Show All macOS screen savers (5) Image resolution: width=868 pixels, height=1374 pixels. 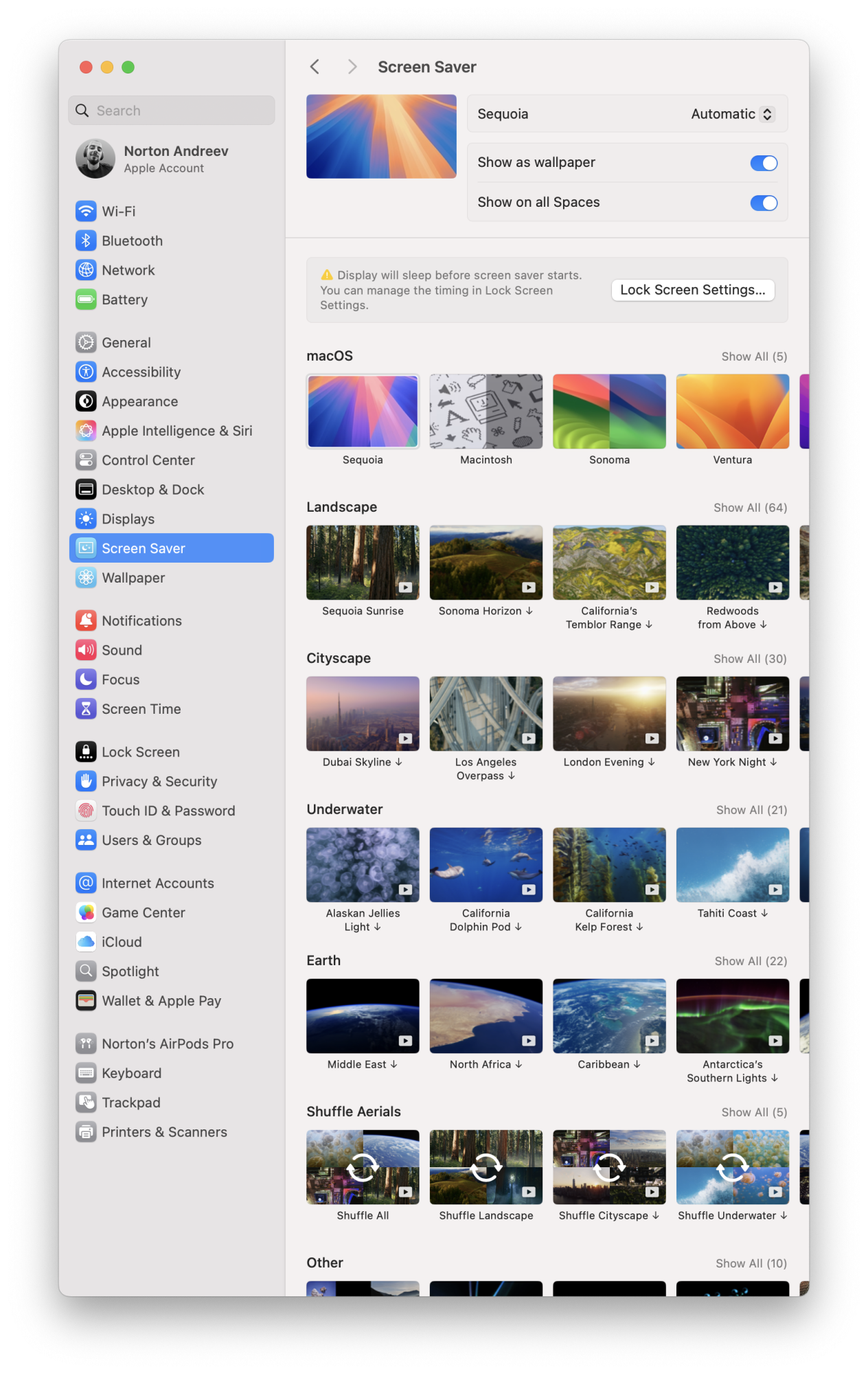(x=754, y=357)
